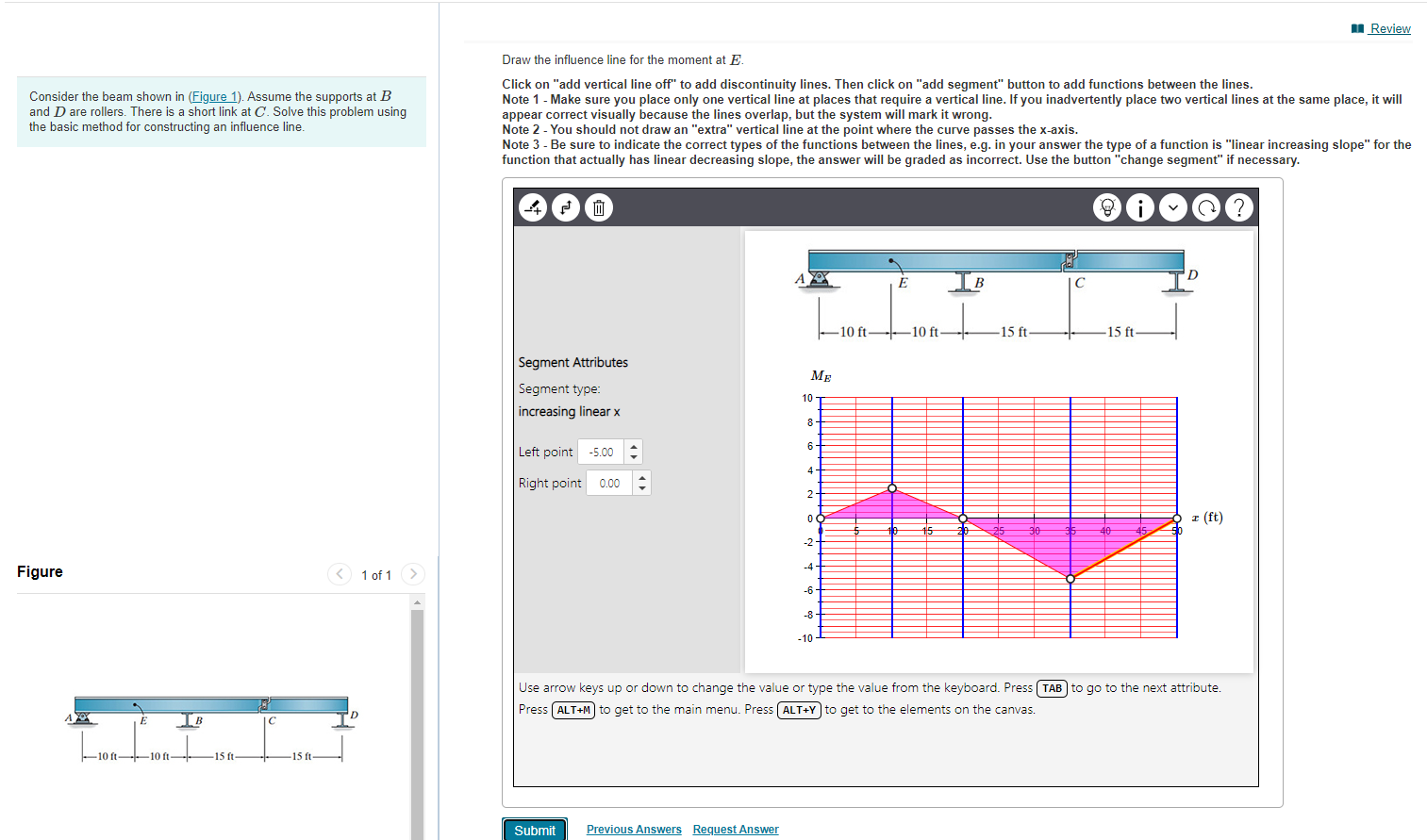Expand the chevron-down toolbar menu

click(1173, 207)
